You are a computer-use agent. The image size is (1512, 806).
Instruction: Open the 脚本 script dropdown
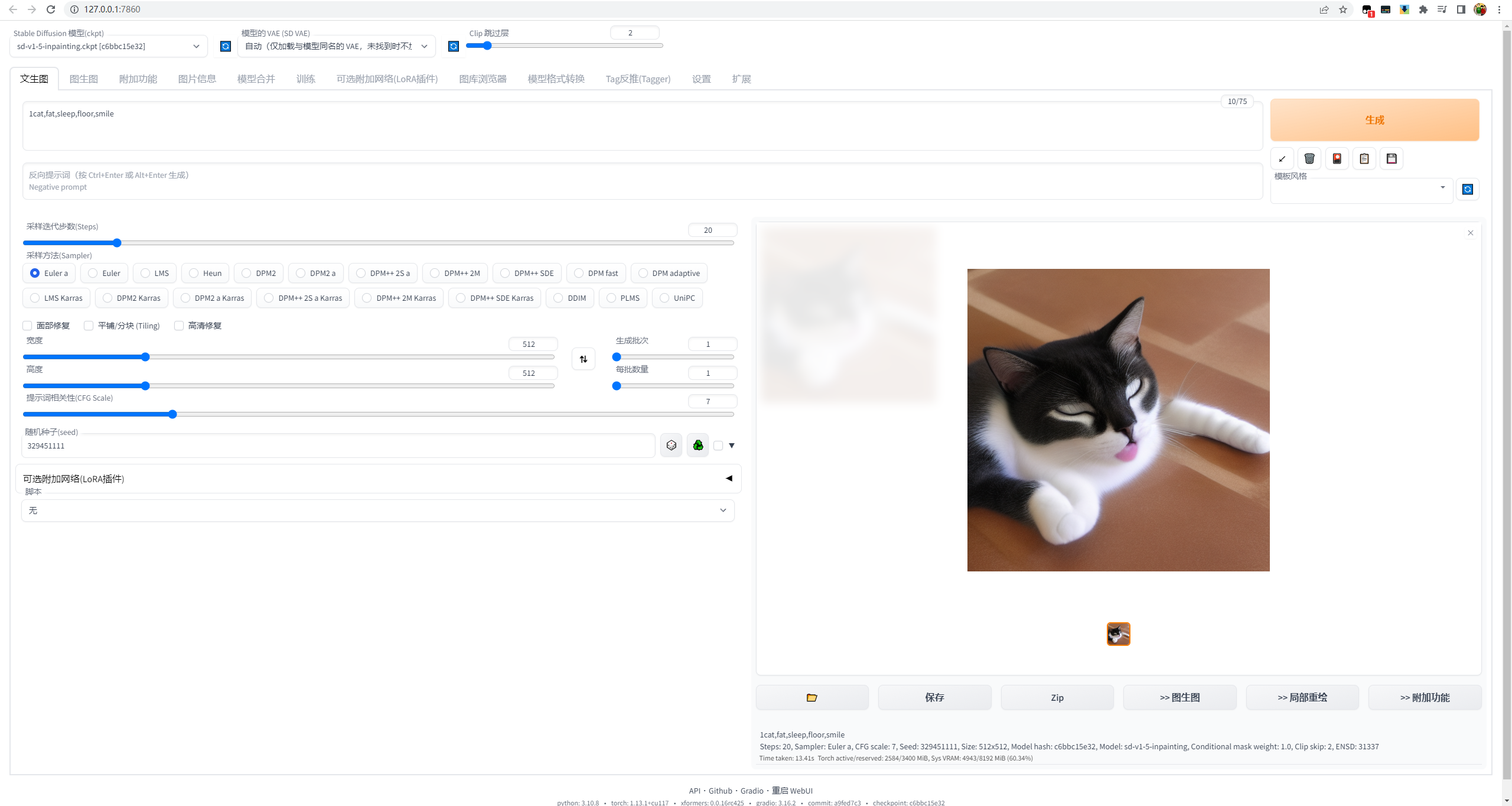tap(377, 511)
